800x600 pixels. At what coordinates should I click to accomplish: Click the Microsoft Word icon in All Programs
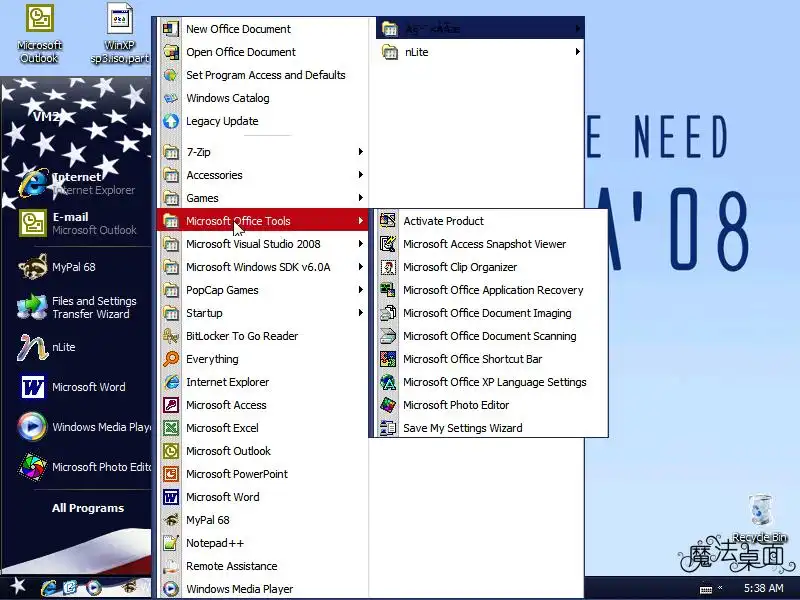pyautogui.click(x=170, y=496)
